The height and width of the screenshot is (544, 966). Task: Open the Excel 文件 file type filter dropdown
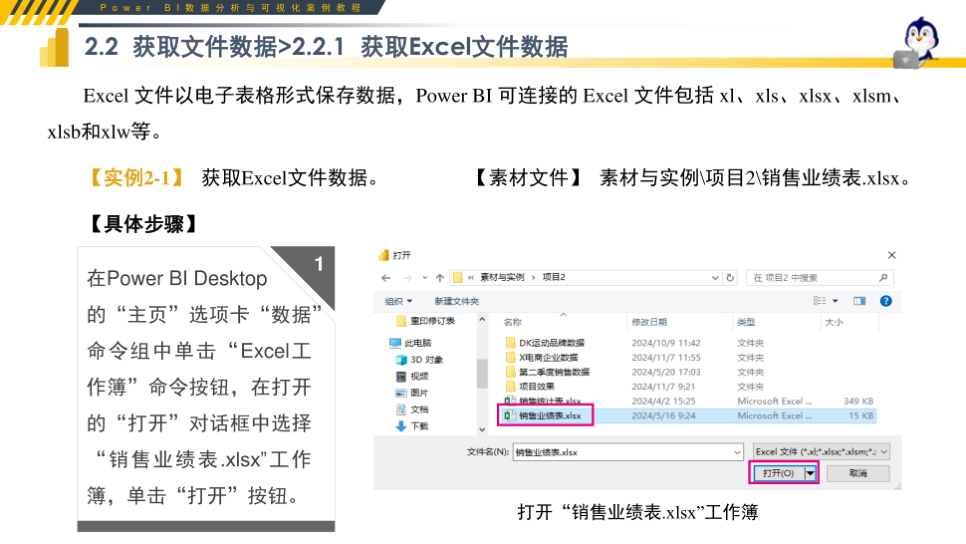click(821, 452)
